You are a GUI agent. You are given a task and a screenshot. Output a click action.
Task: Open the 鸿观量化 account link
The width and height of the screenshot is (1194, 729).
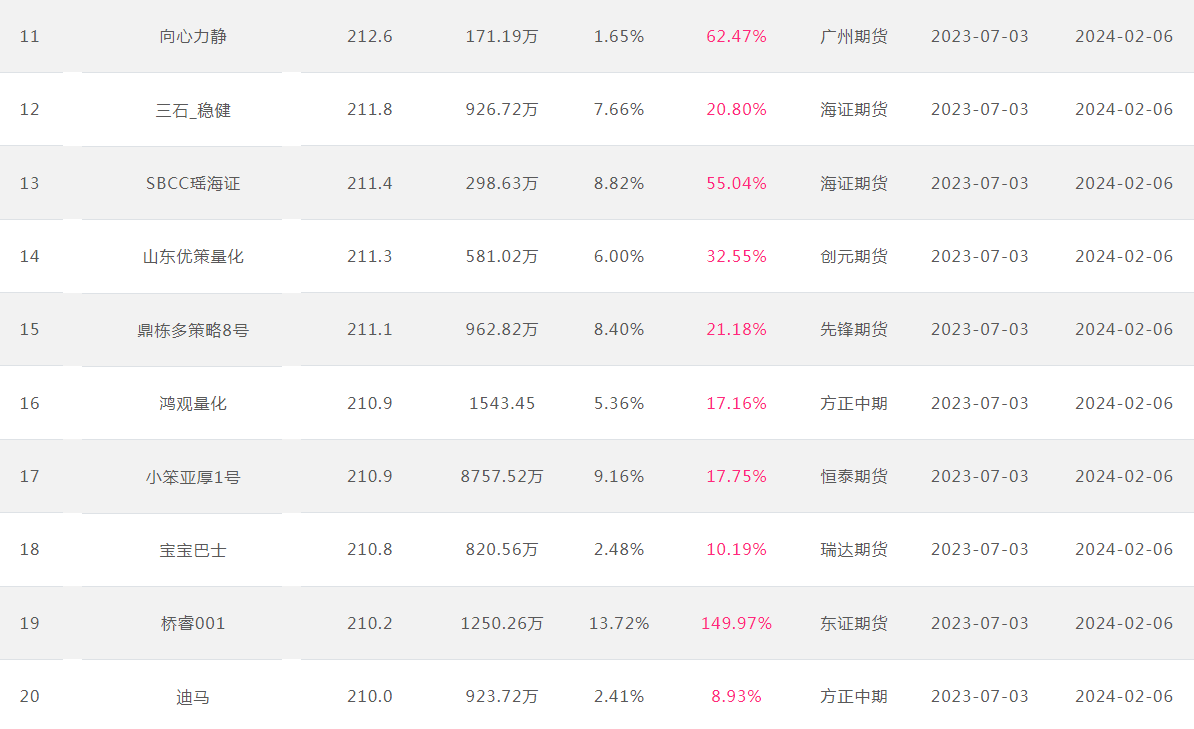(193, 404)
